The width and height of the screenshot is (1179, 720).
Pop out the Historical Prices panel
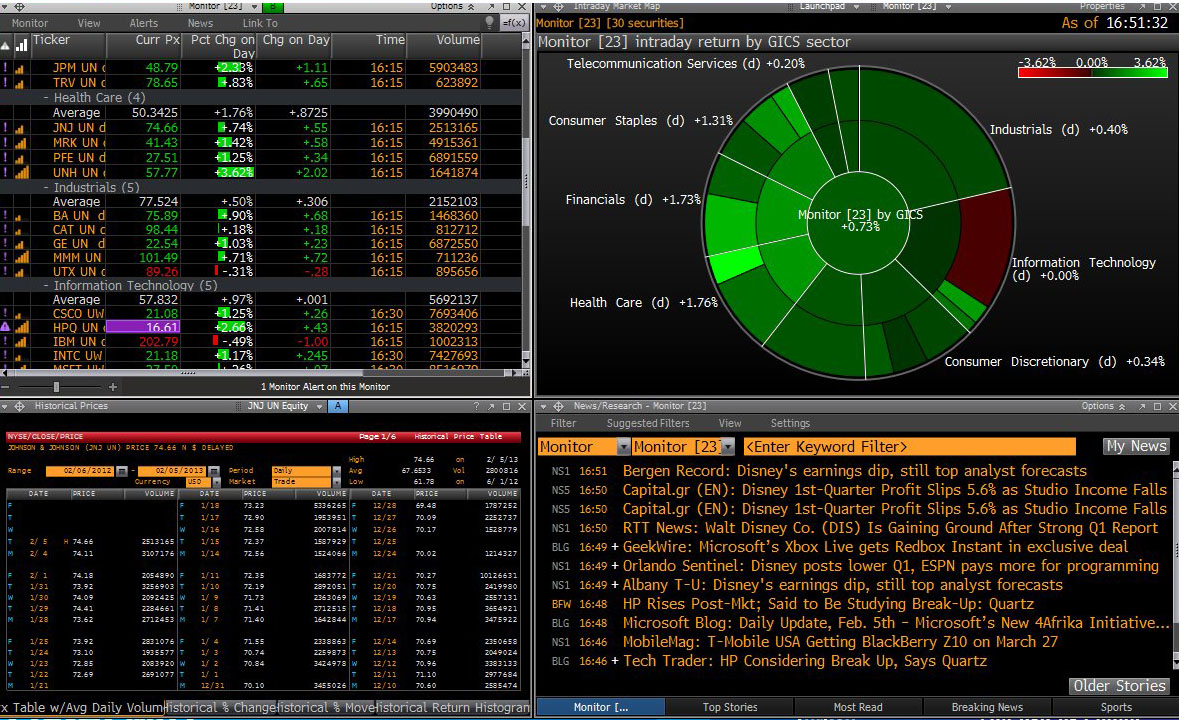click(x=491, y=407)
